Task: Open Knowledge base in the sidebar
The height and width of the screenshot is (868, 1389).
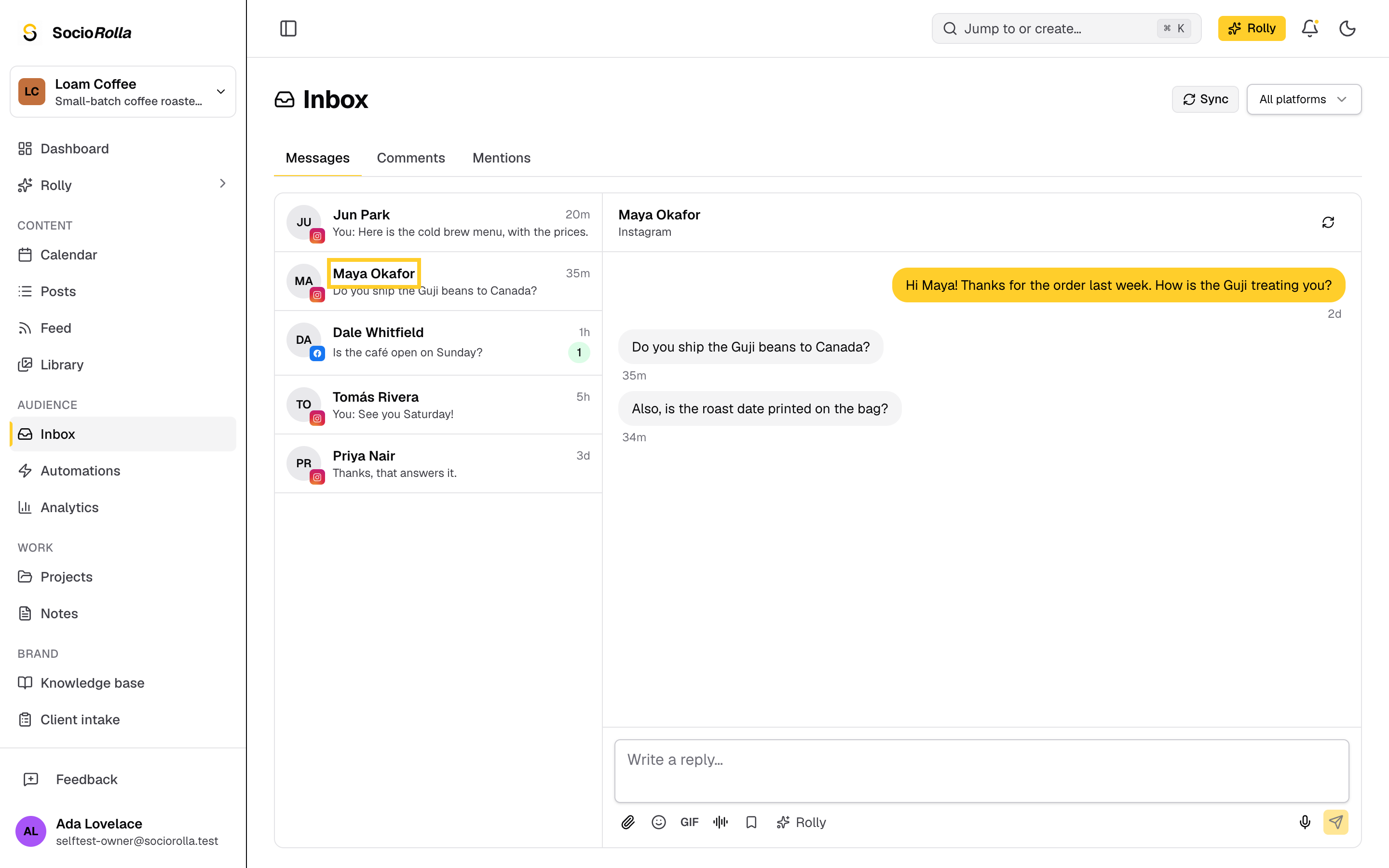Action: coord(123,683)
